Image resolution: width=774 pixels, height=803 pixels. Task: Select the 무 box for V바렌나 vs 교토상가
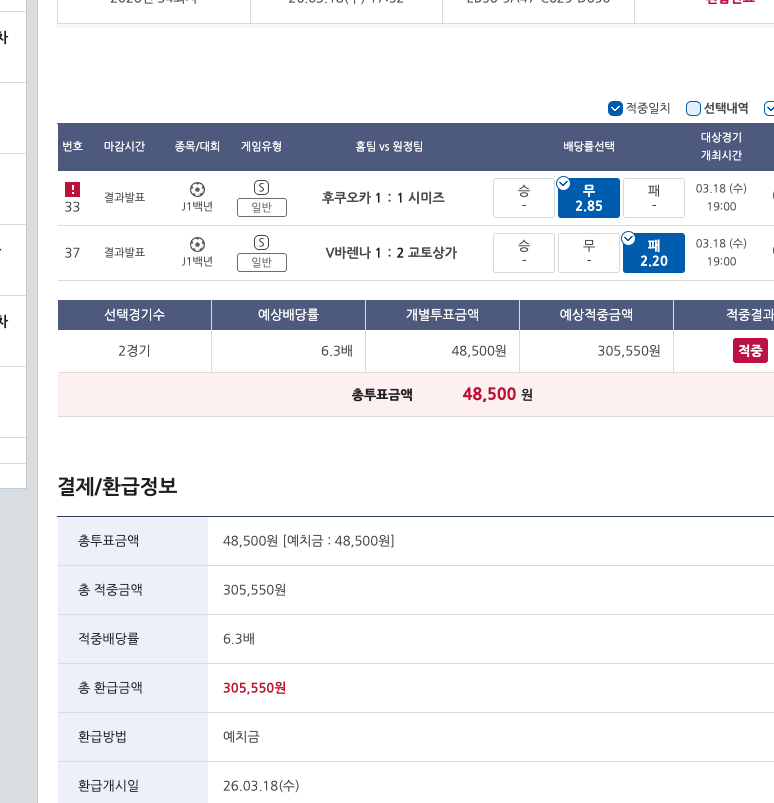pos(589,253)
